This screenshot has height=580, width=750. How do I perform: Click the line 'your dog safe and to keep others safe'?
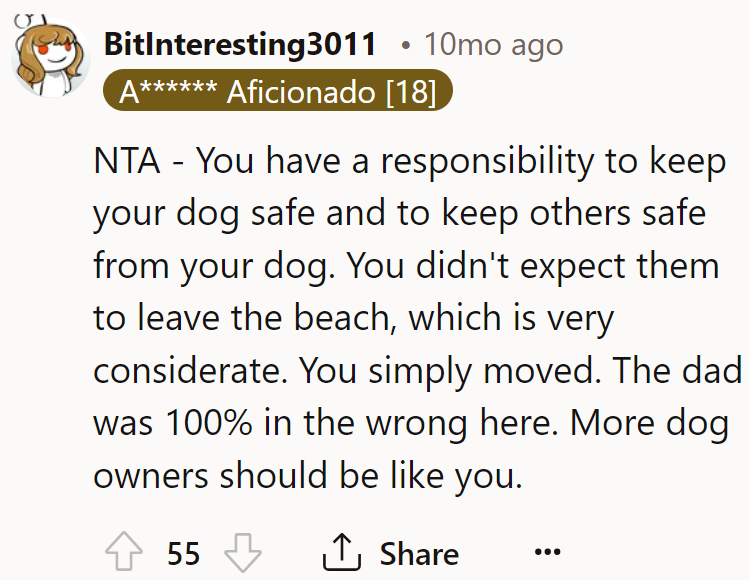click(x=399, y=214)
